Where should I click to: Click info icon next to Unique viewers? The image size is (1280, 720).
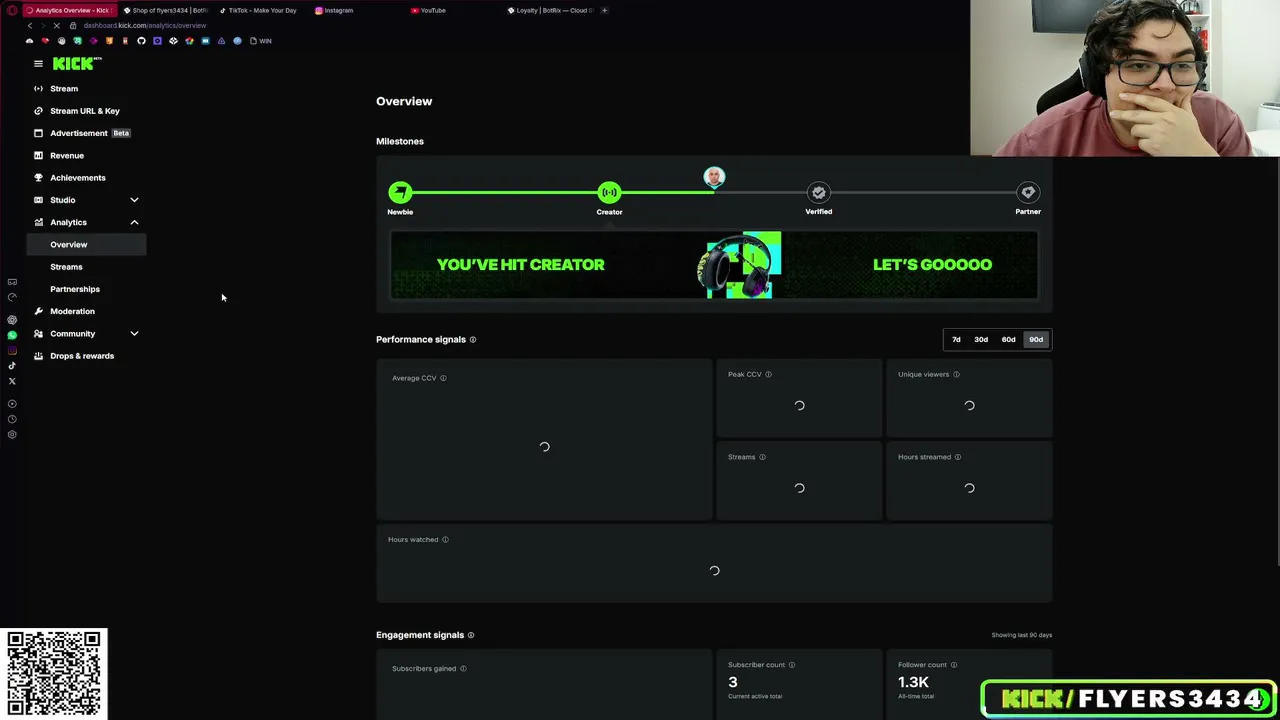click(956, 375)
